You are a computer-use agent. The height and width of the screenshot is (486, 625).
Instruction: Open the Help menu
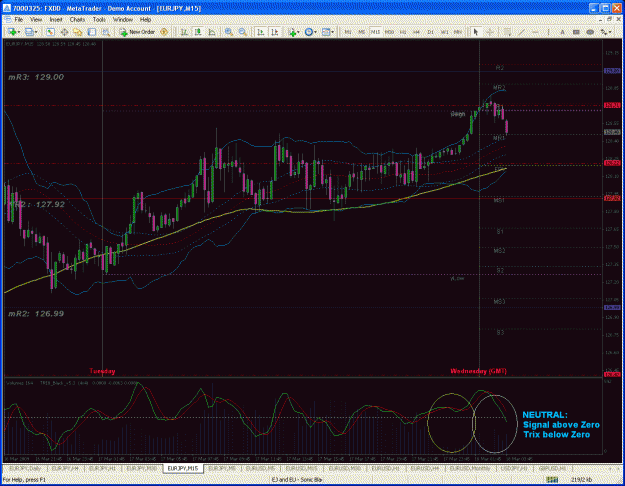145,20
